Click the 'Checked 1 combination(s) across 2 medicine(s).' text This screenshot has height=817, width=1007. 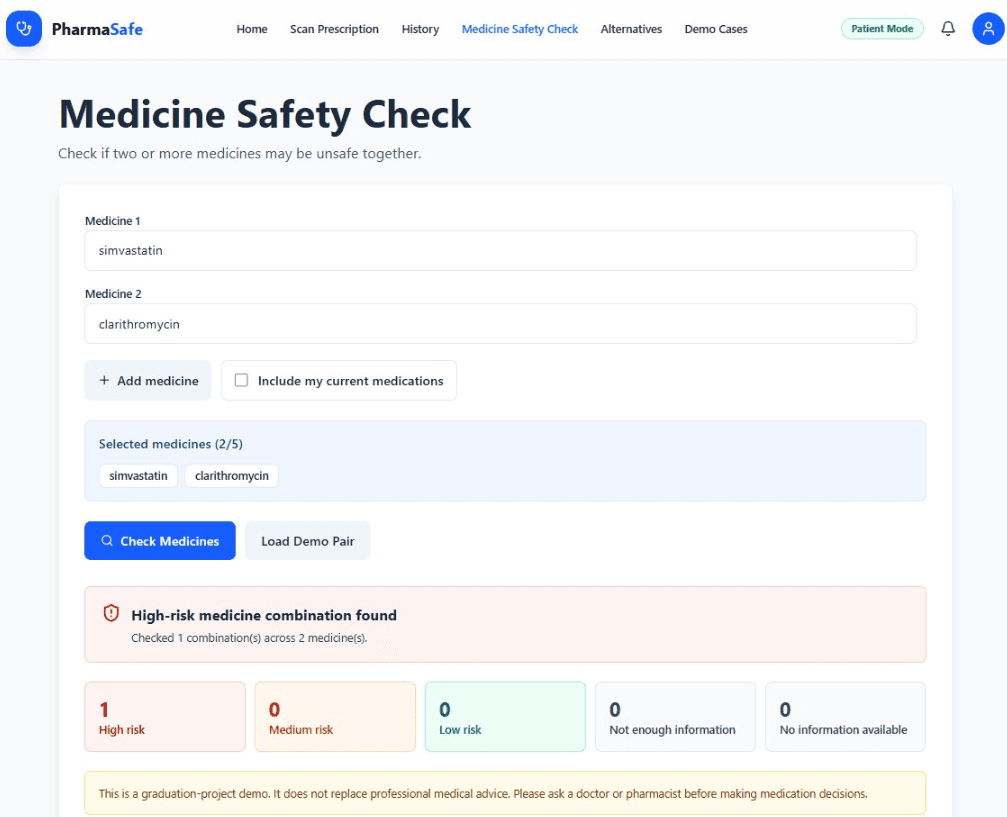249,638
